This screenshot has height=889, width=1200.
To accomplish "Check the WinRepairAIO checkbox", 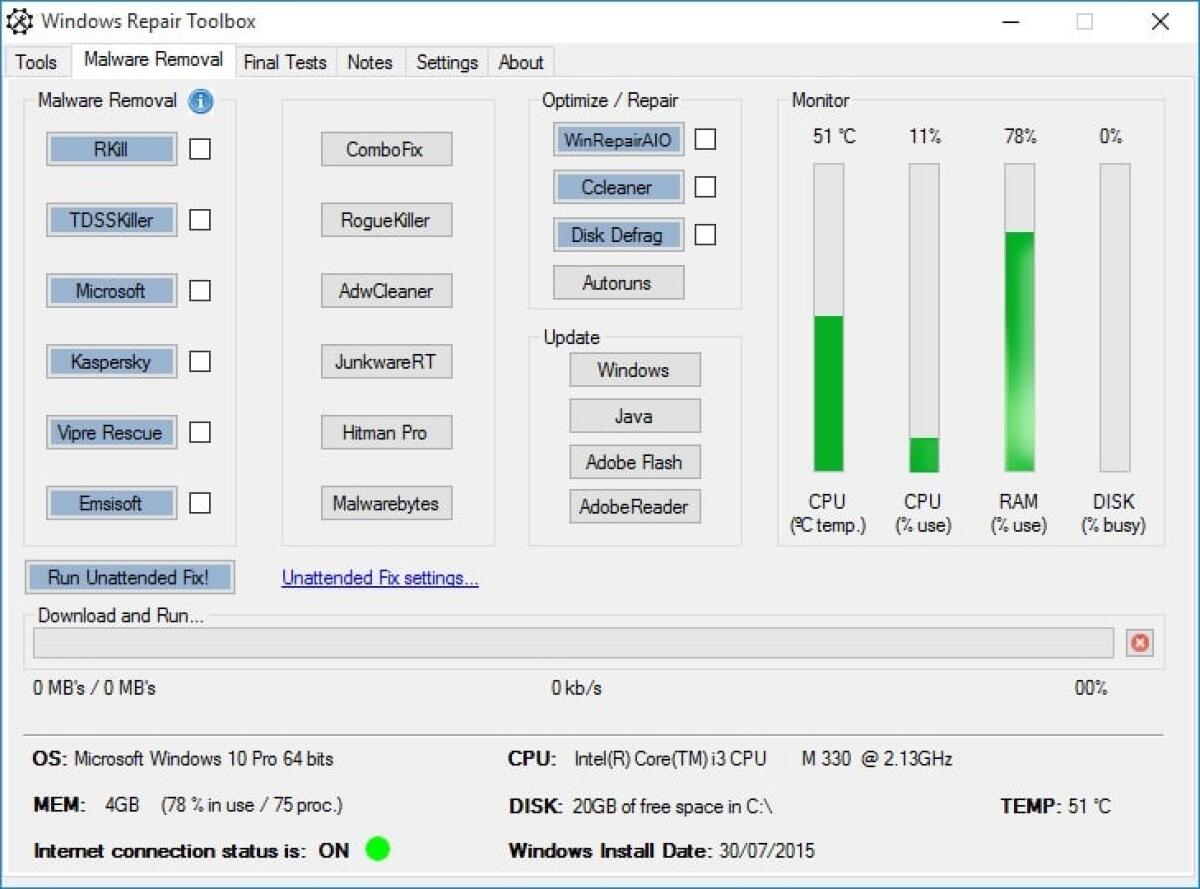I will 705,139.
